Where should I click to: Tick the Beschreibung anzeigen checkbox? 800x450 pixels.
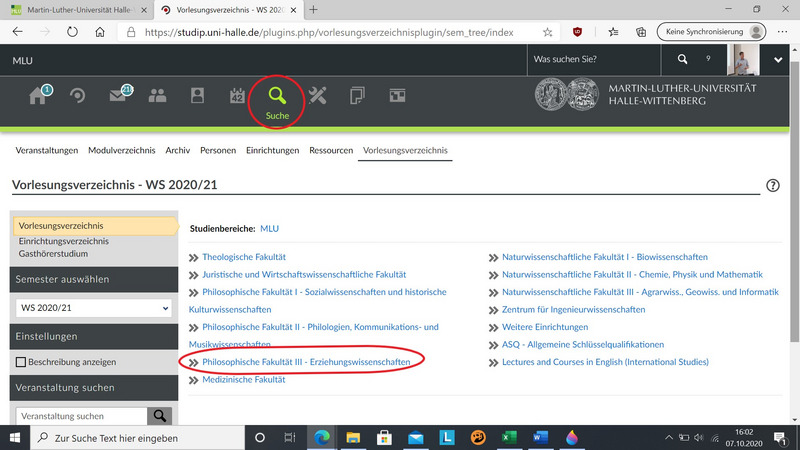(20, 362)
